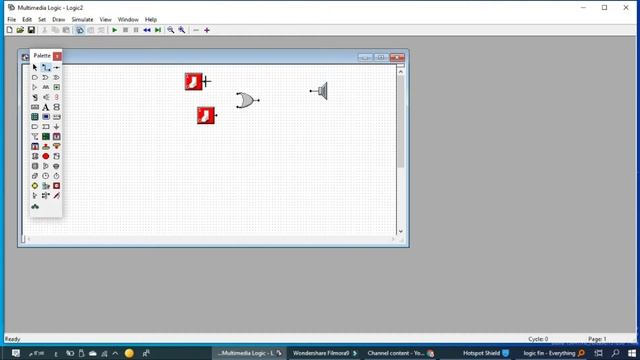The height and width of the screenshot is (360, 640).
Task: Select the inverter buffer gate in the Palette
Action: point(35,87)
